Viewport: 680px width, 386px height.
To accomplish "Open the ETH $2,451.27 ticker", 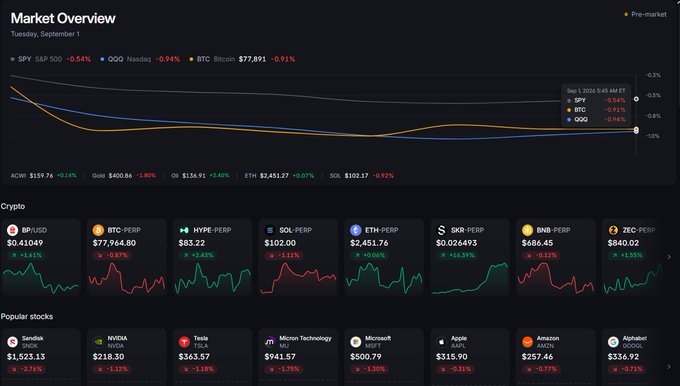I will [x=279, y=176].
